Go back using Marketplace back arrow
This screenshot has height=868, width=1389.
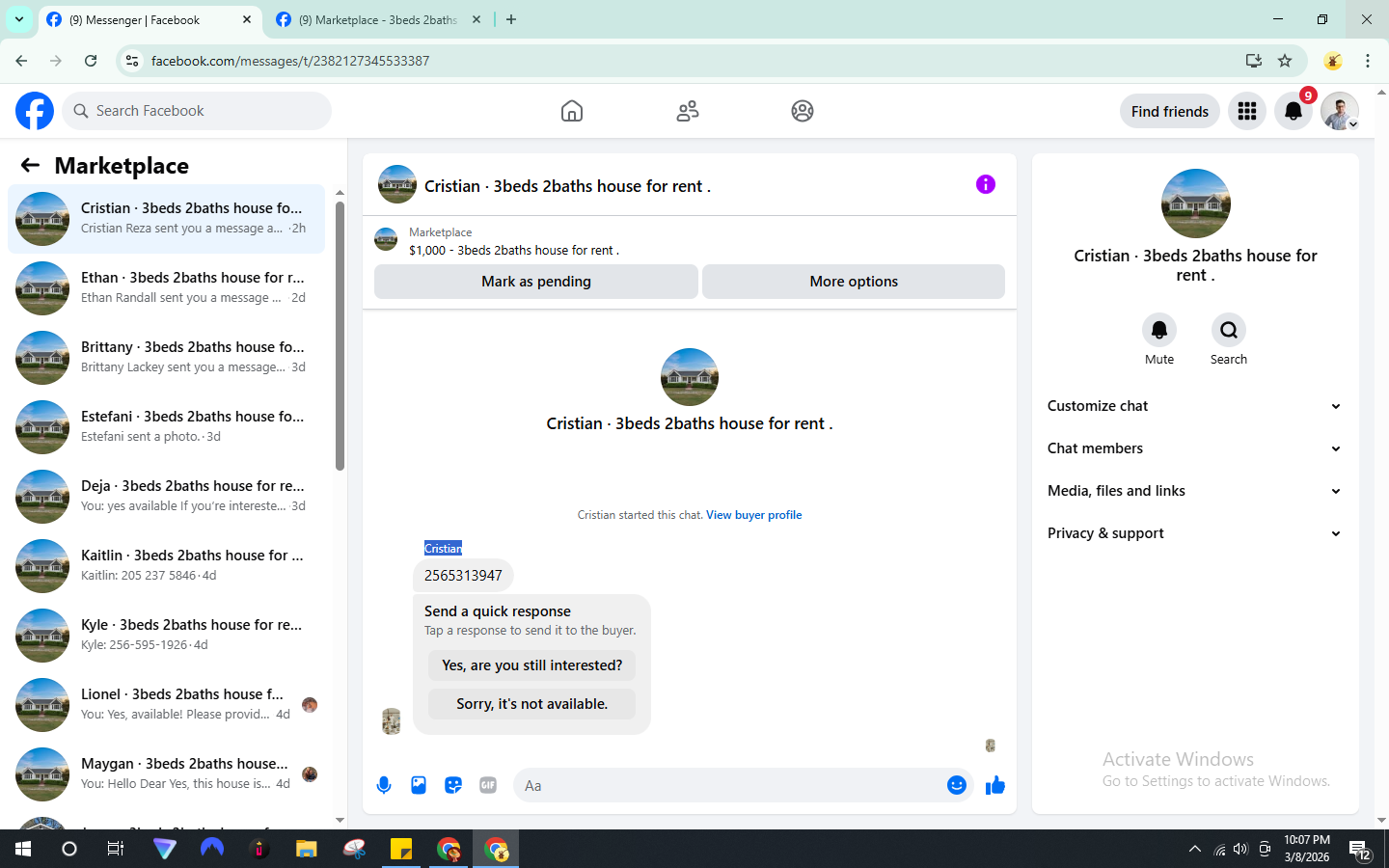coord(30,166)
